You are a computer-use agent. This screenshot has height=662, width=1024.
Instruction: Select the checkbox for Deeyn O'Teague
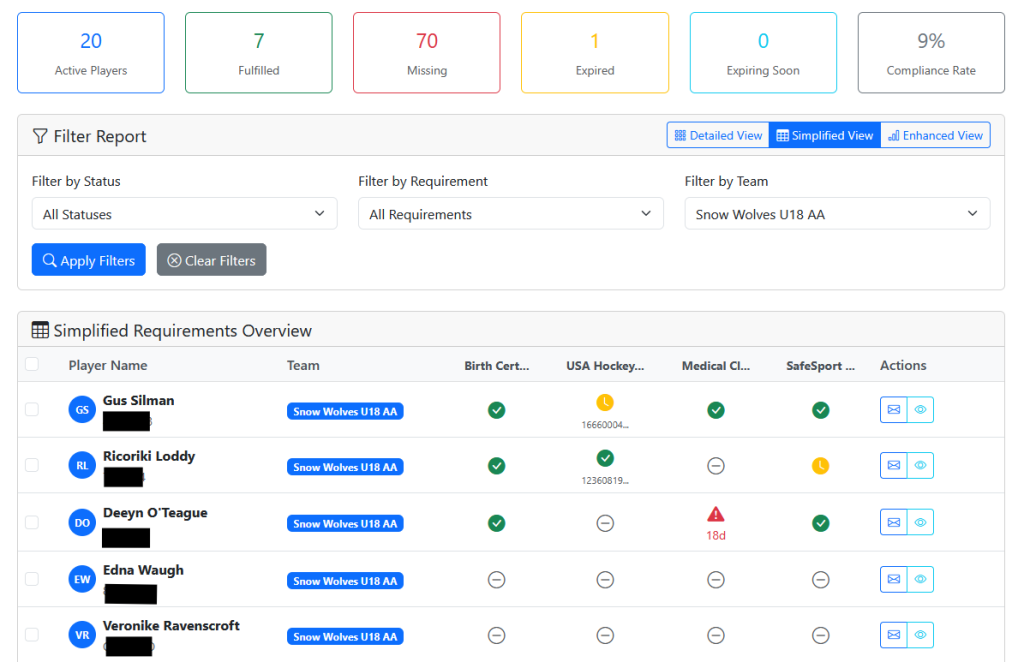[32, 522]
